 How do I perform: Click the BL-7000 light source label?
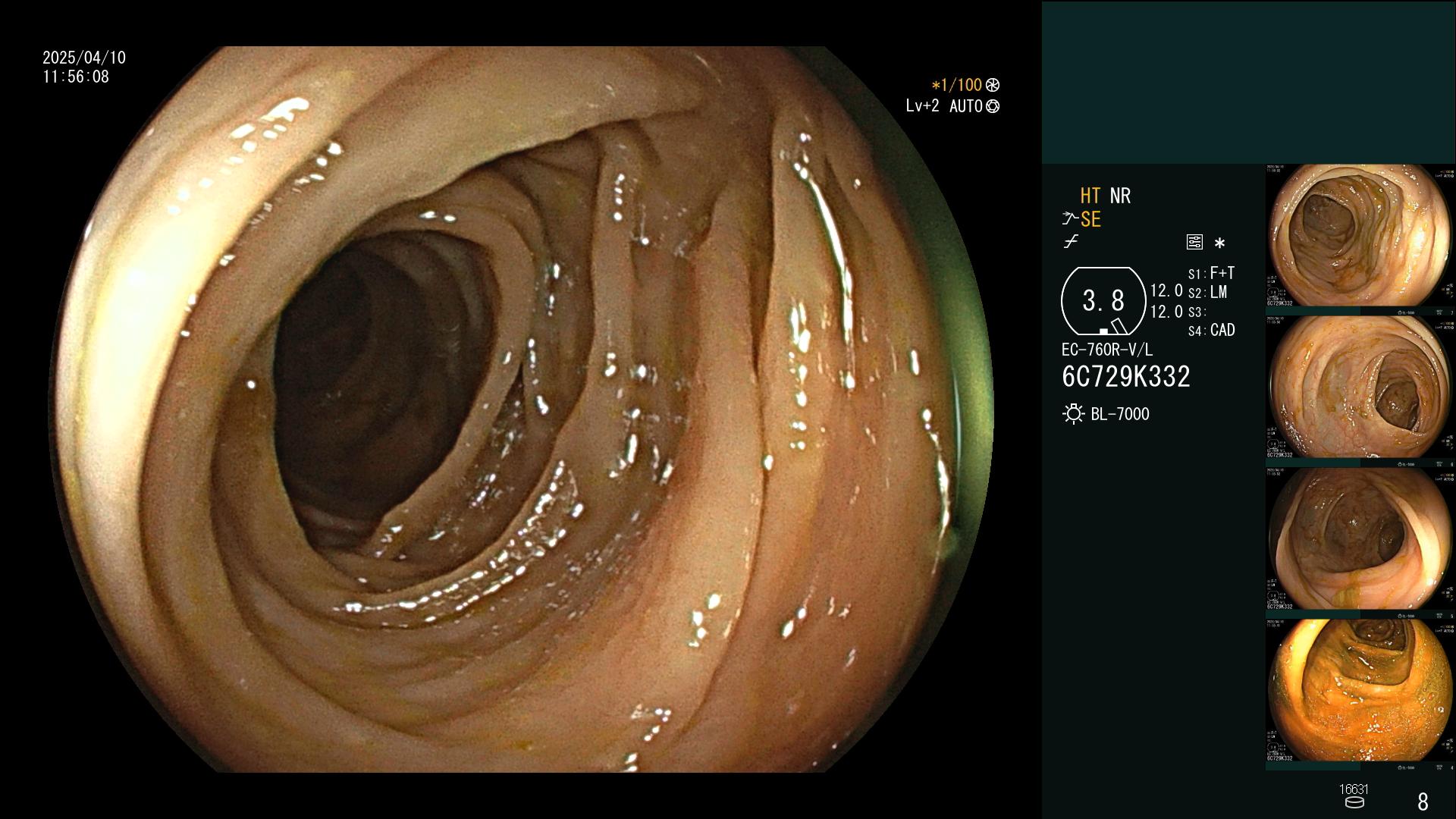[x=1120, y=414]
